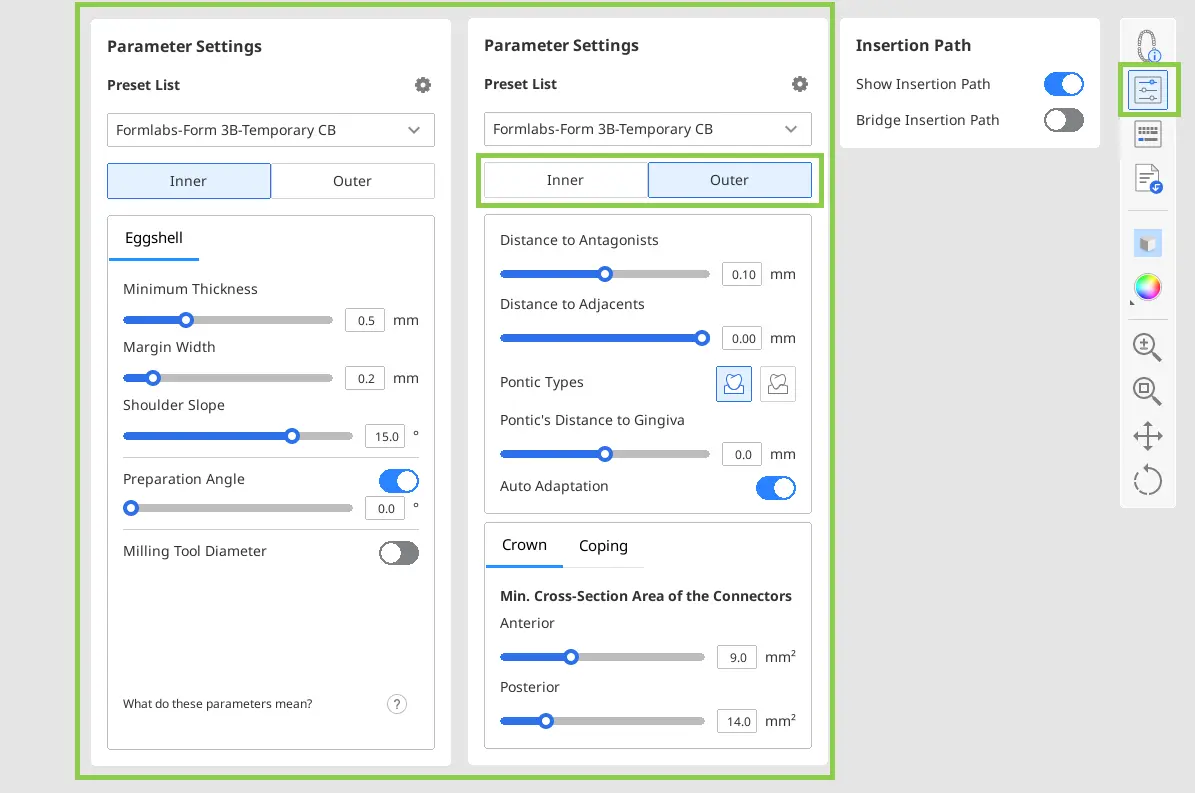Select Outer tab in right panel

(x=730, y=180)
